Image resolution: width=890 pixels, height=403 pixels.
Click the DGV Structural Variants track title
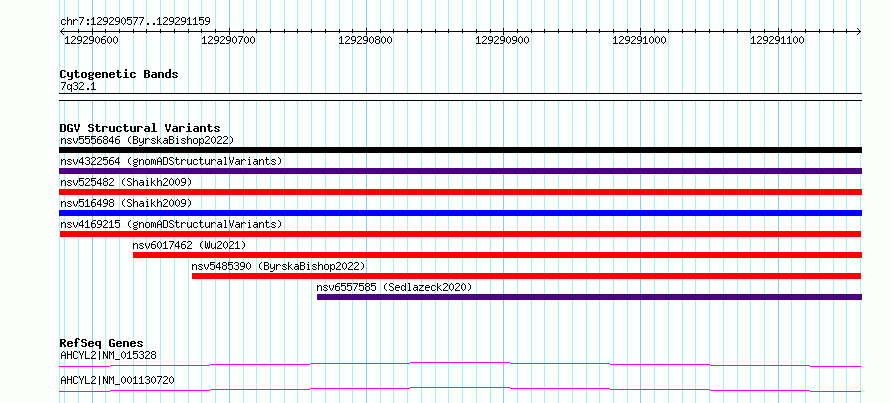tap(140, 128)
